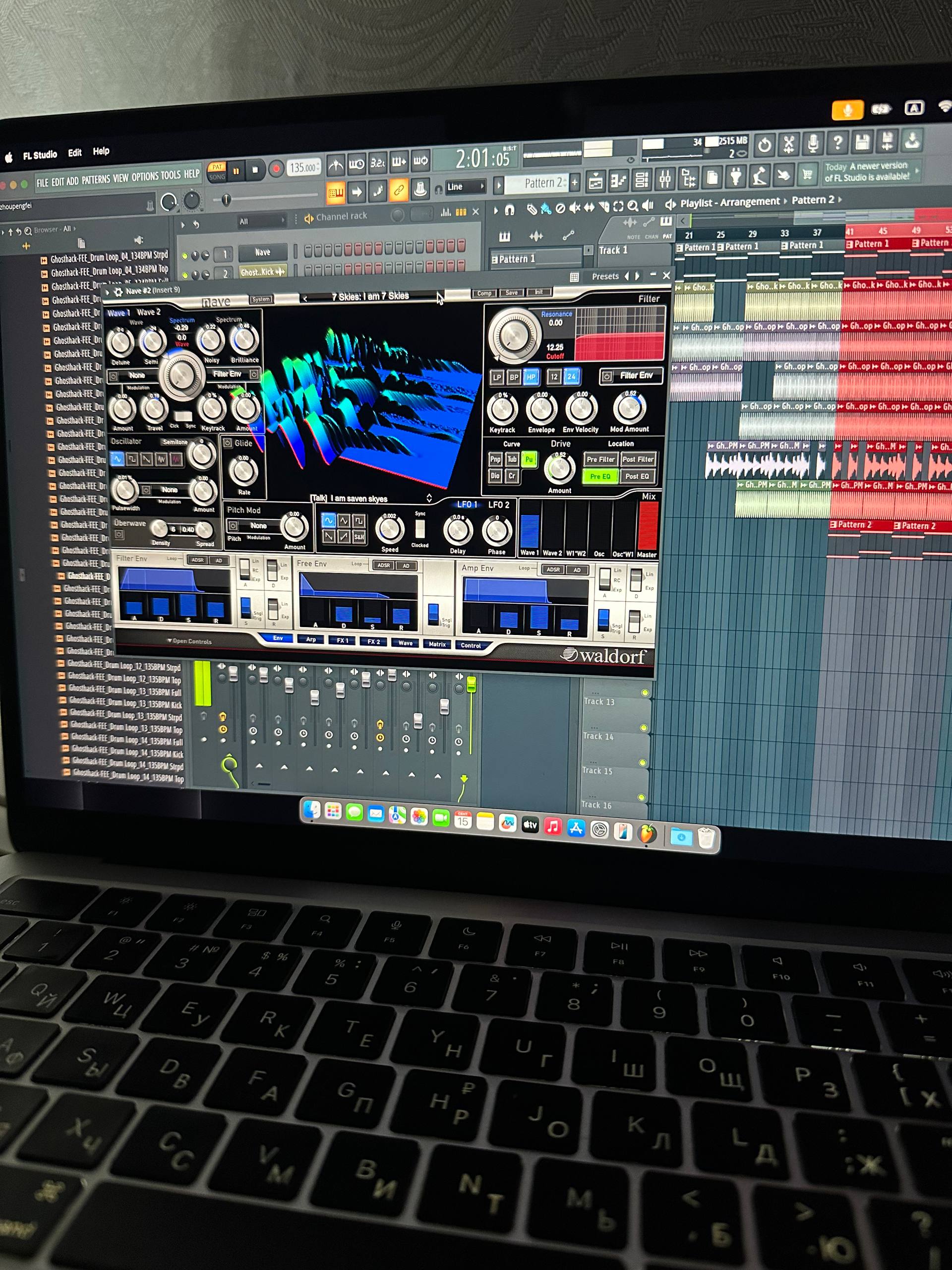The width and height of the screenshot is (952, 1270).
Task: Click the undo history icon
Action: [x=764, y=145]
